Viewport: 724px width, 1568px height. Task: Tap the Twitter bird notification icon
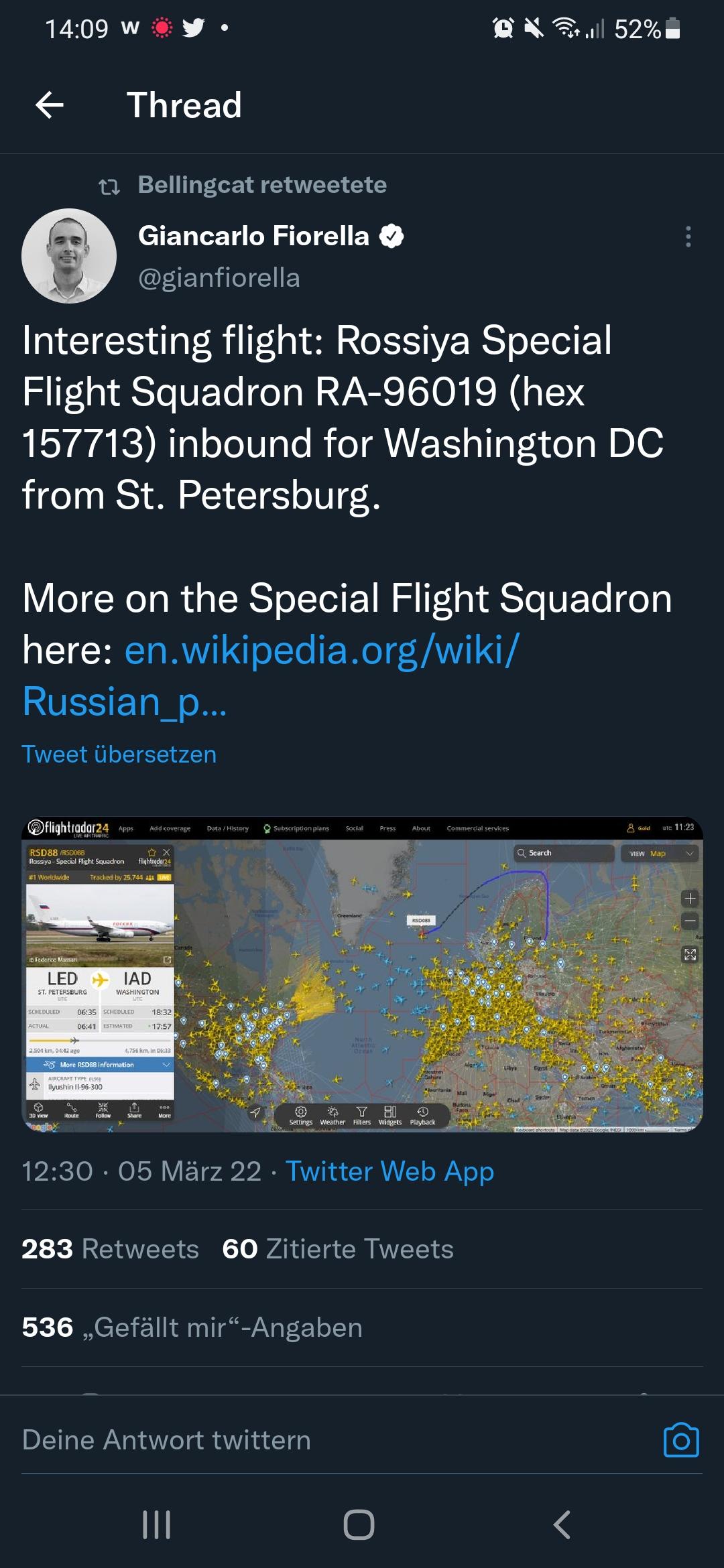pyautogui.click(x=193, y=28)
